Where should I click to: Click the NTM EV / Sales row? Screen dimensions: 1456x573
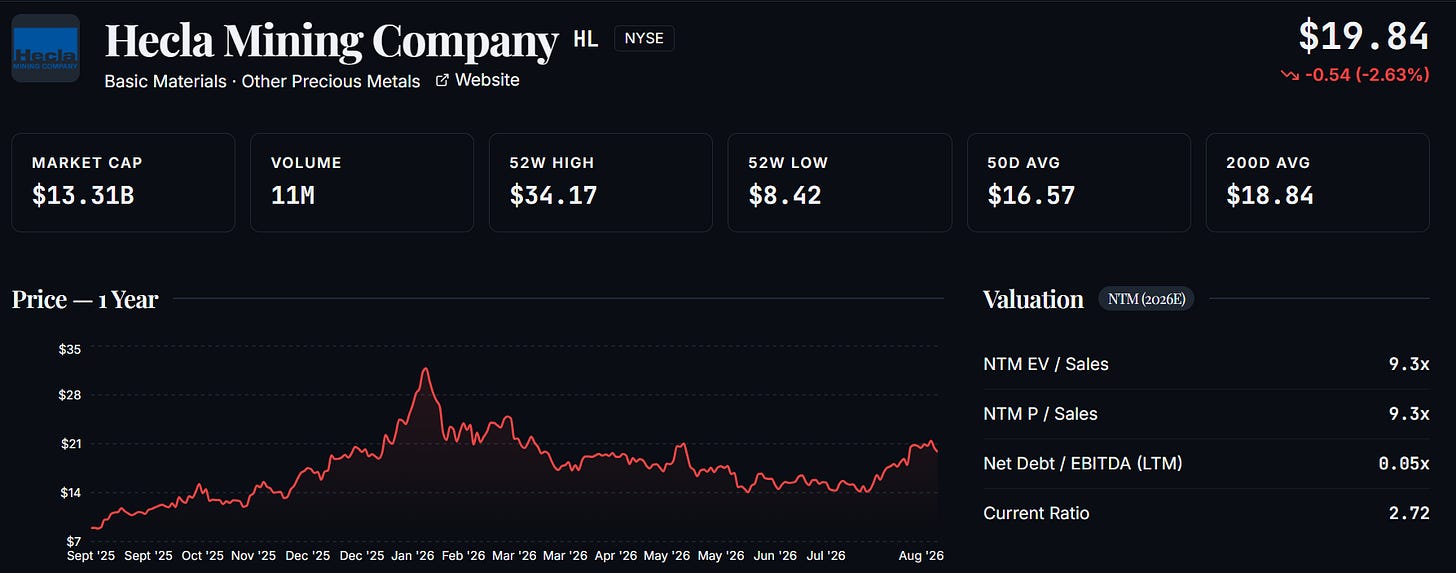[x=1206, y=364]
